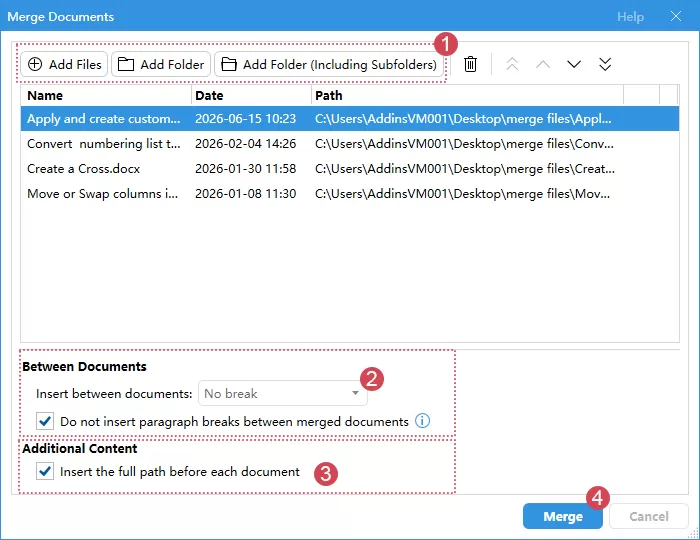Viewport: 700px width, 540px height.
Task: Open the 'Insert between documents' dropdown
Action: pos(283,393)
